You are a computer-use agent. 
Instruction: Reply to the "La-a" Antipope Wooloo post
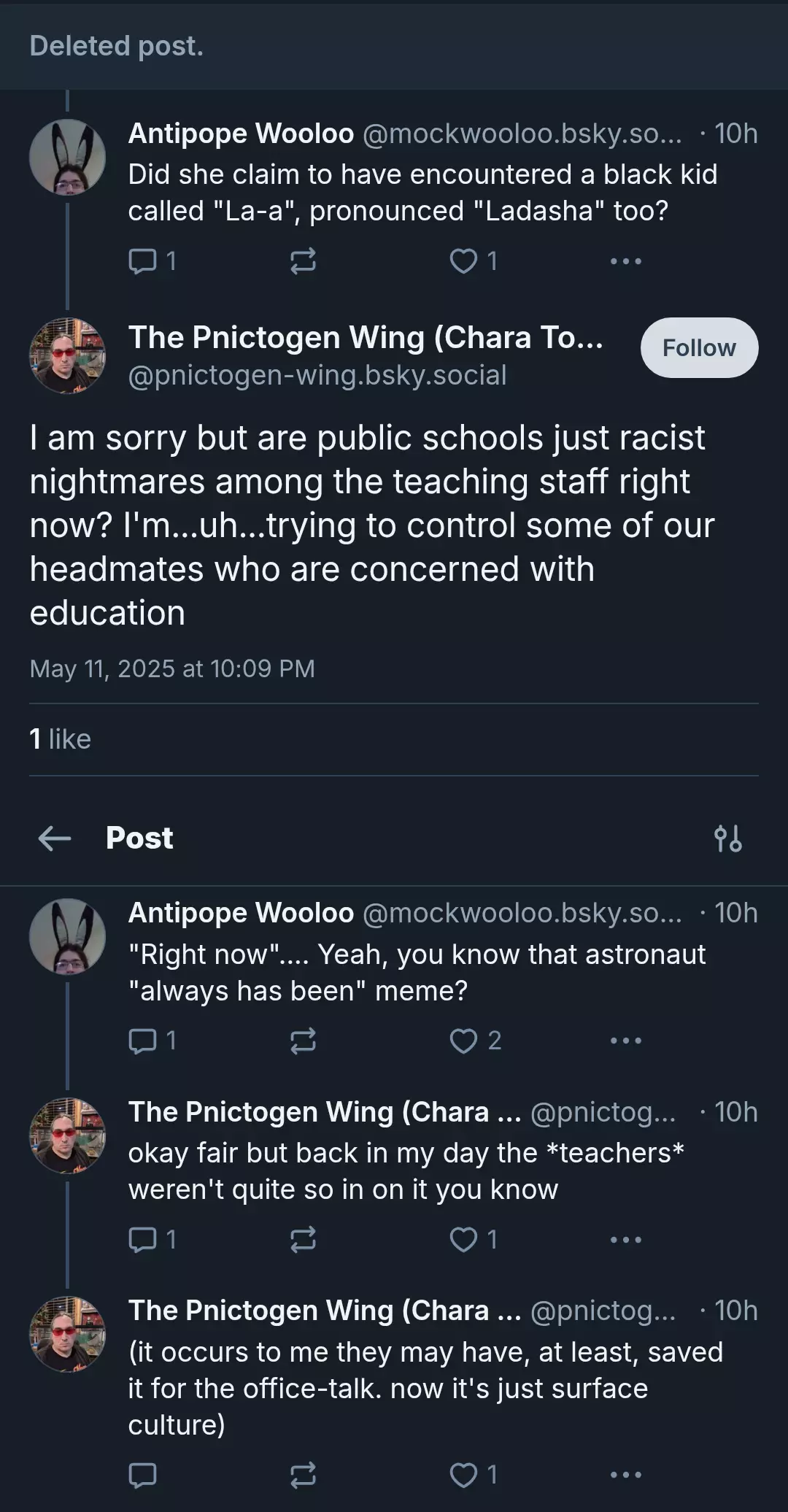pyautogui.click(x=152, y=261)
